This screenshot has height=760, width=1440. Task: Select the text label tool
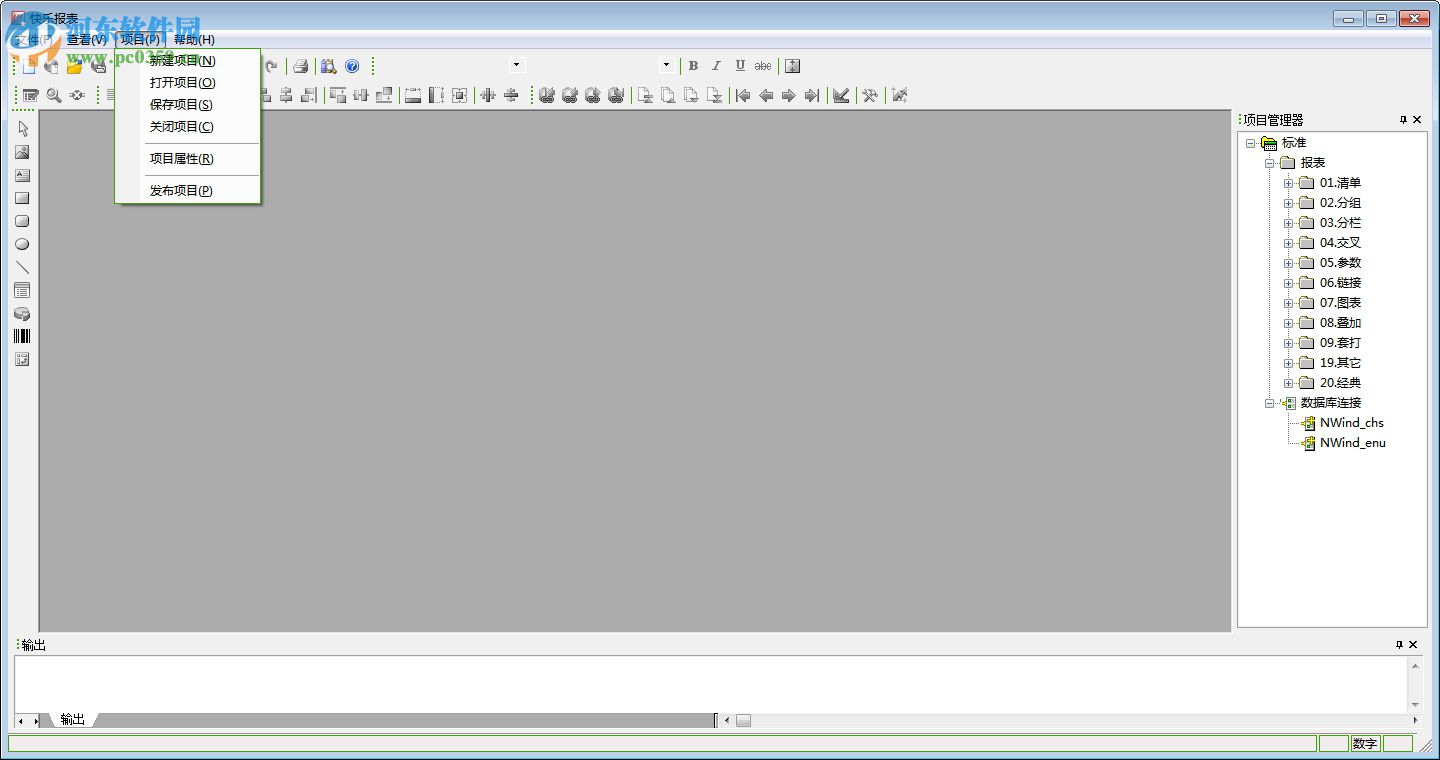(x=22, y=175)
